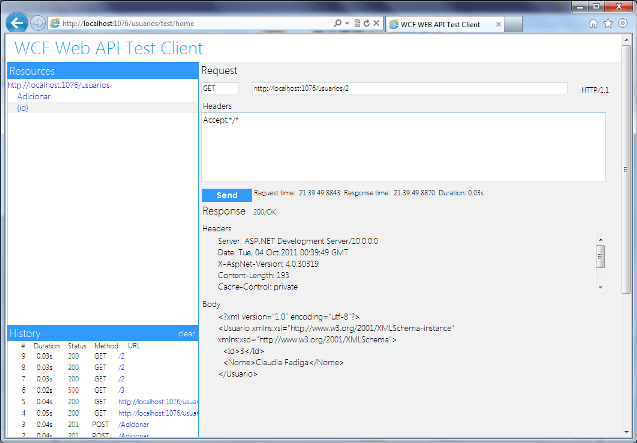Image resolution: width=637 pixels, height=443 pixels.
Task: Click the browser Back arrow button
Action: 17,22
